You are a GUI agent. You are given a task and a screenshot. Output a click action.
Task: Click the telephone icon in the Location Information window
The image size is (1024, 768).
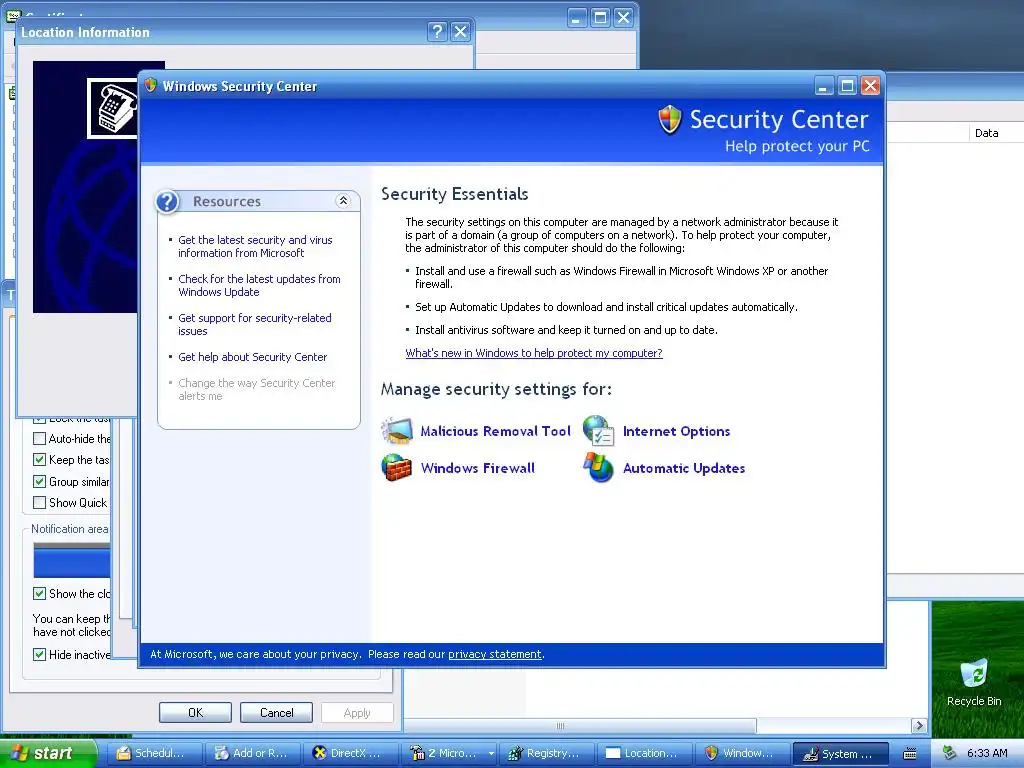coord(113,108)
